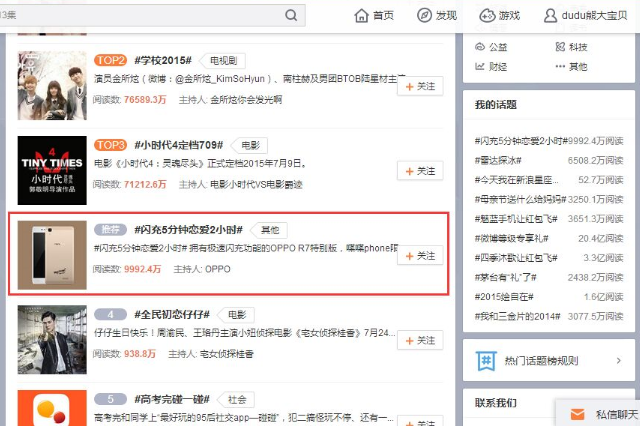
Task: Select 公益 category
Action: click(491, 47)
